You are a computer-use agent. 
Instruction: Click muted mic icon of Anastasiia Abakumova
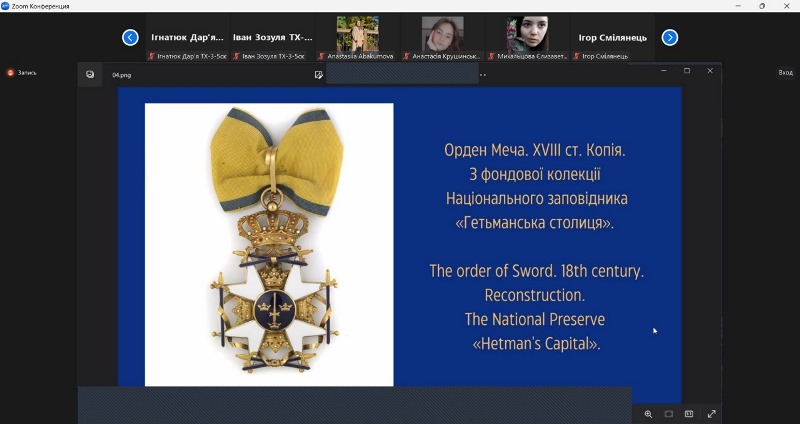pyautogui.click(x=321, y=56)
